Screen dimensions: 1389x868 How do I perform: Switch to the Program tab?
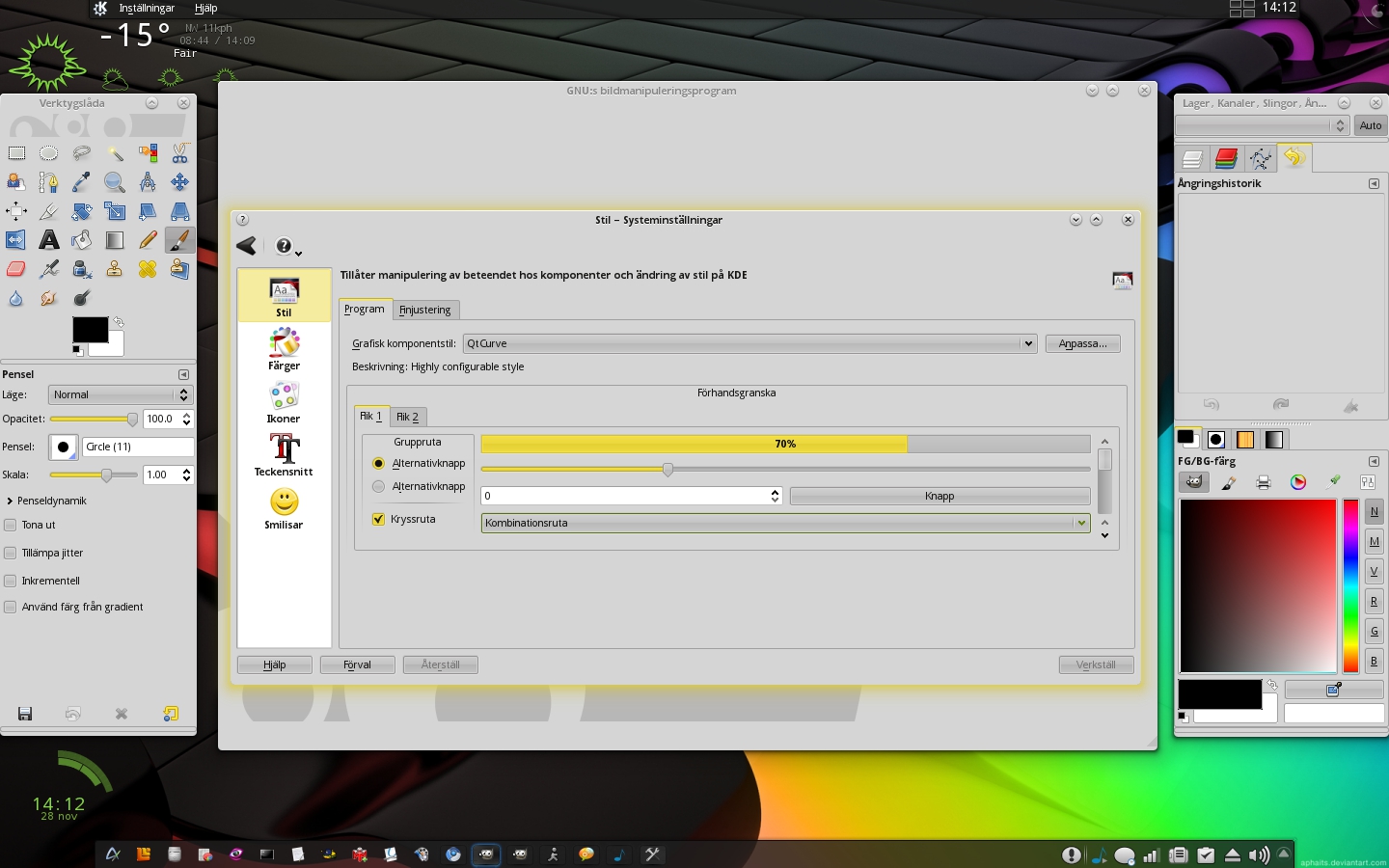pos(365,309)
